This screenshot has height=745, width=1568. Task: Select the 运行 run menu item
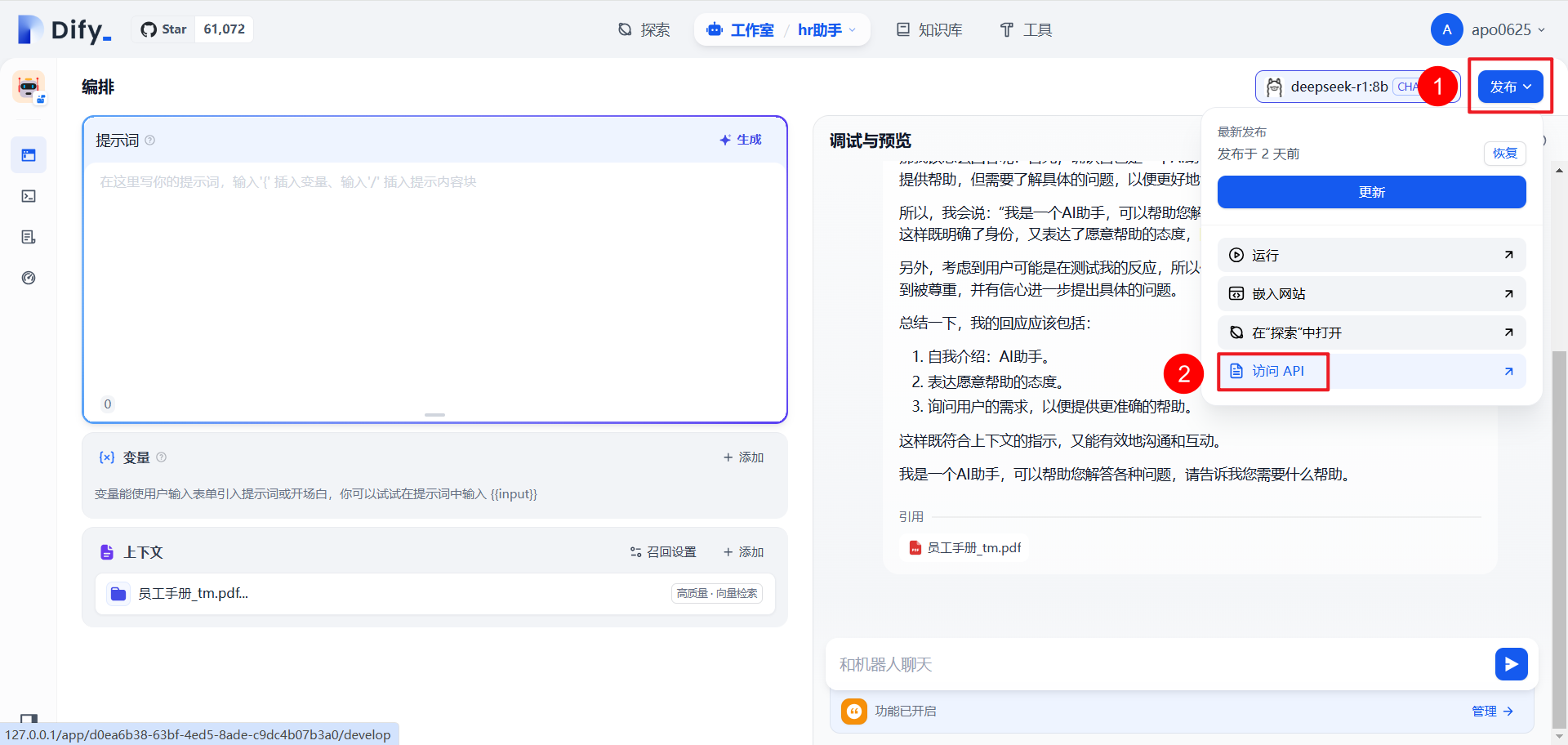pos(1371,255)
